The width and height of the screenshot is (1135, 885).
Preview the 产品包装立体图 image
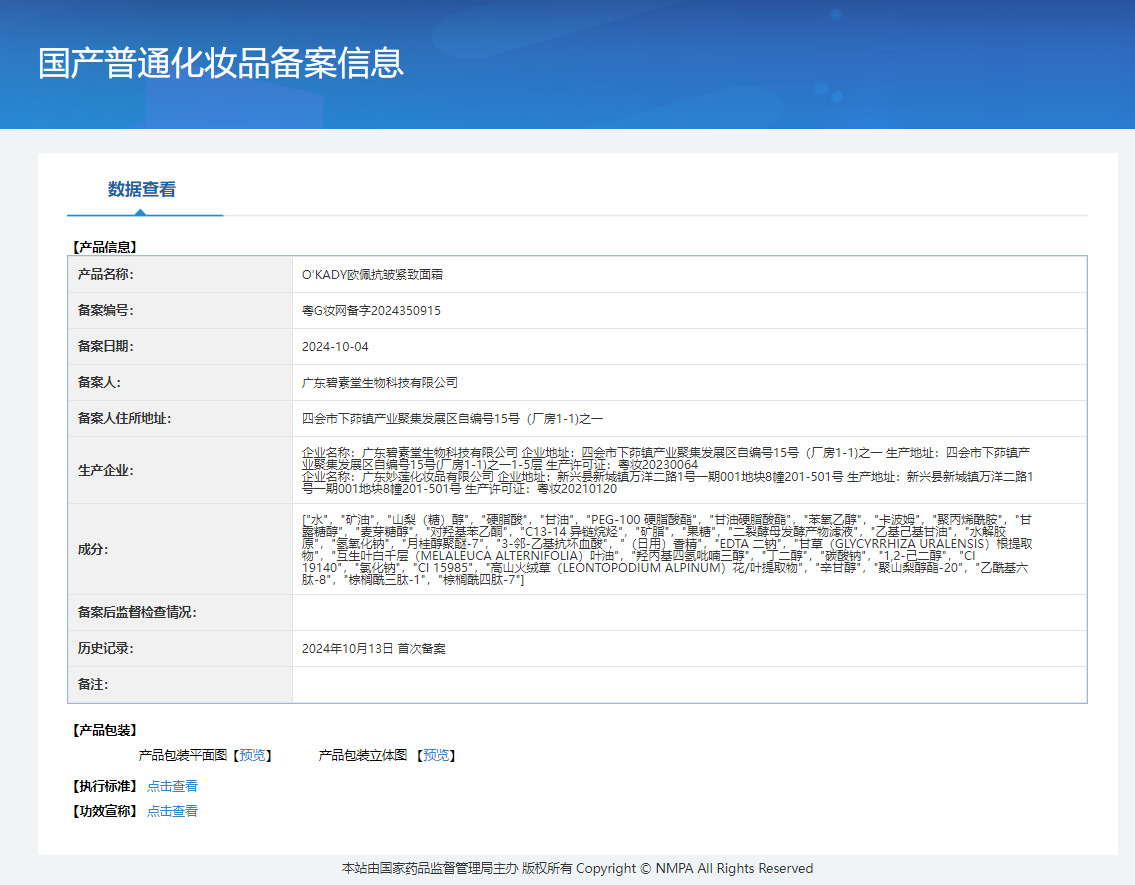(436, 755)
